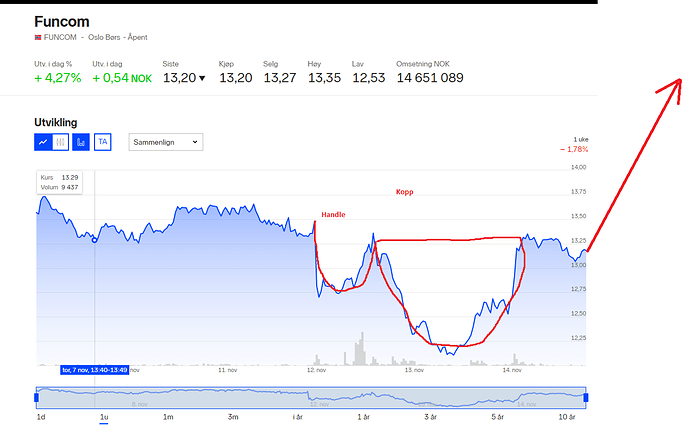Click the 1 uke -1,78% label
690x433 pixels.
(x=574, y=145)
